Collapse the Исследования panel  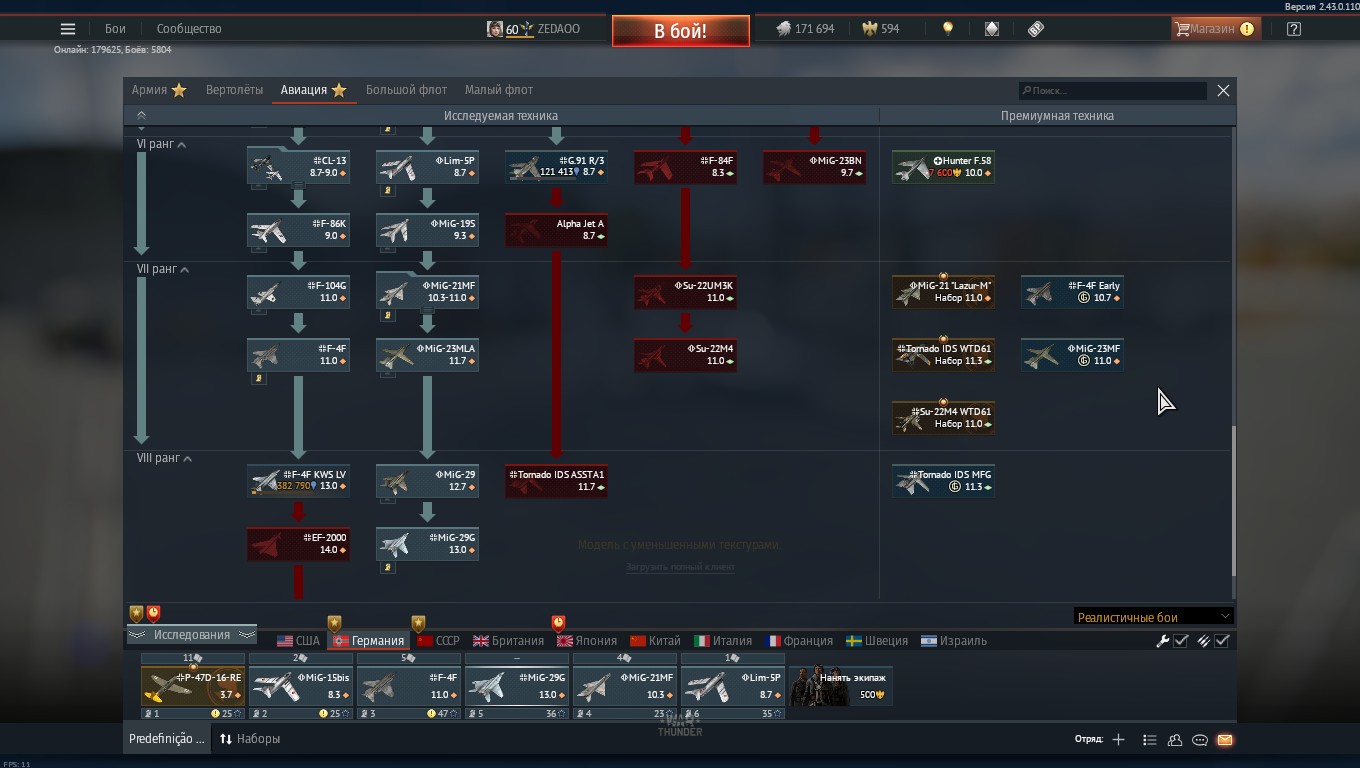coord(191,635)
